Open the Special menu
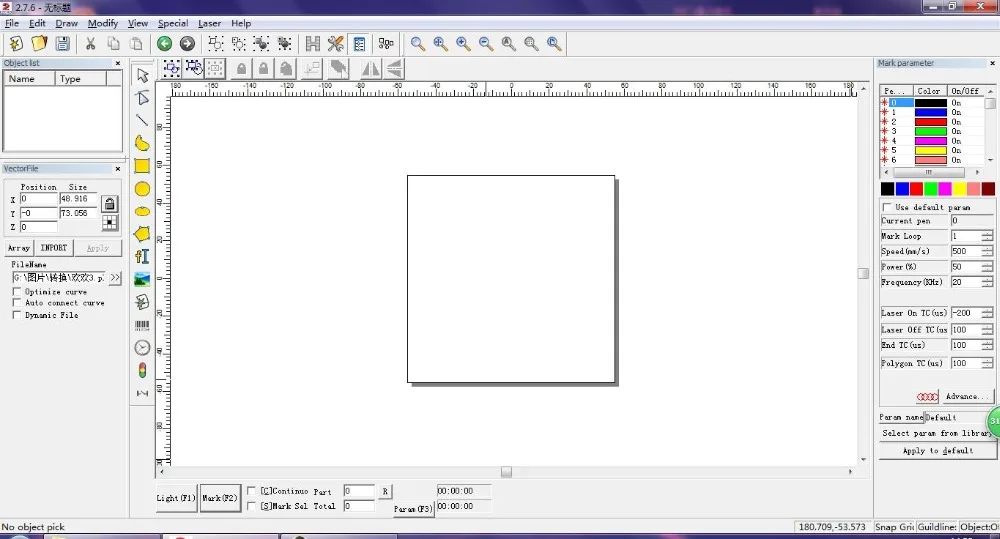Viewport: 1000px width, 539px height. click(x=173, y=23)
